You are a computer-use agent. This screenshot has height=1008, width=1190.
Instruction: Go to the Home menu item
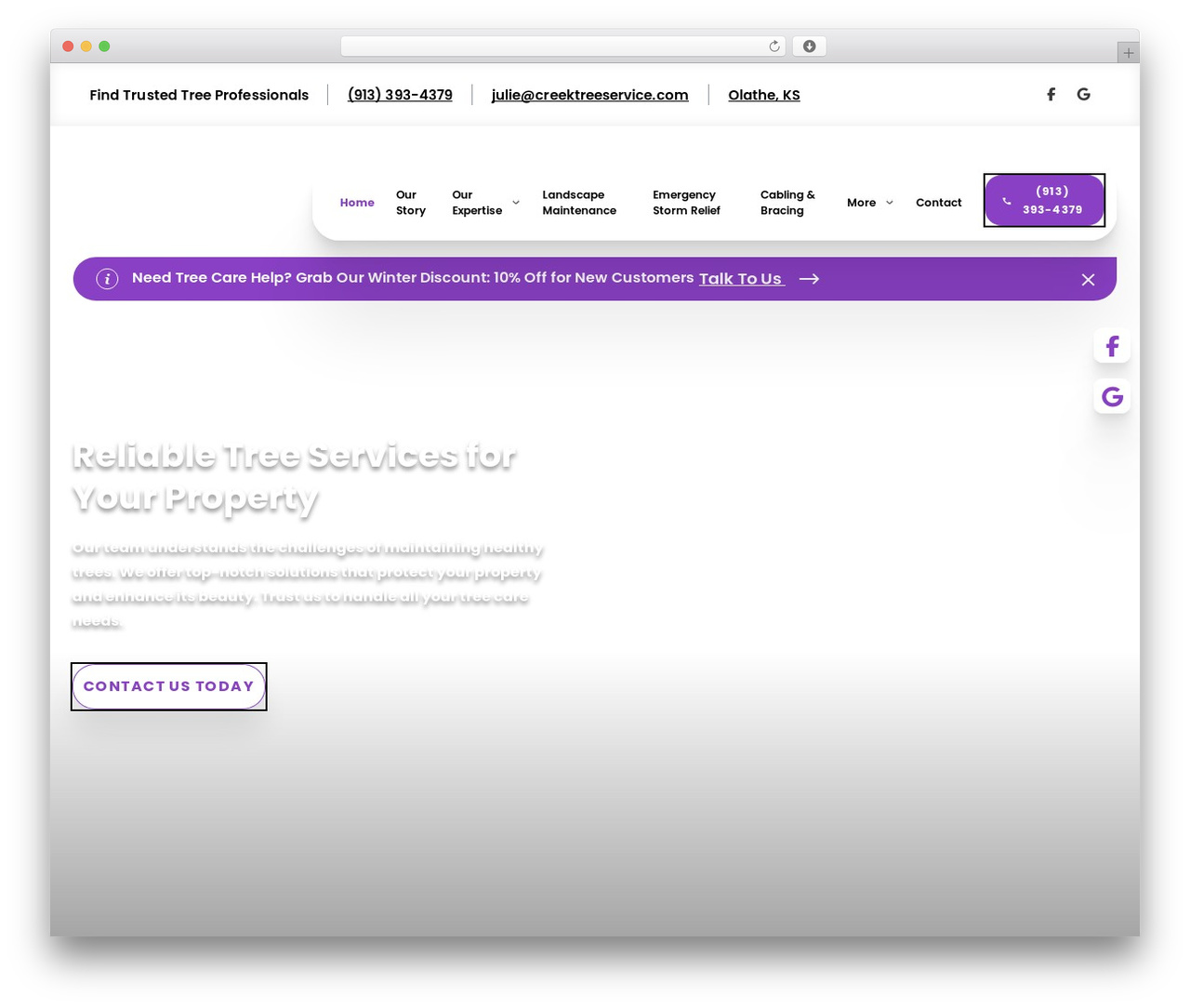(x=357, y=203)
